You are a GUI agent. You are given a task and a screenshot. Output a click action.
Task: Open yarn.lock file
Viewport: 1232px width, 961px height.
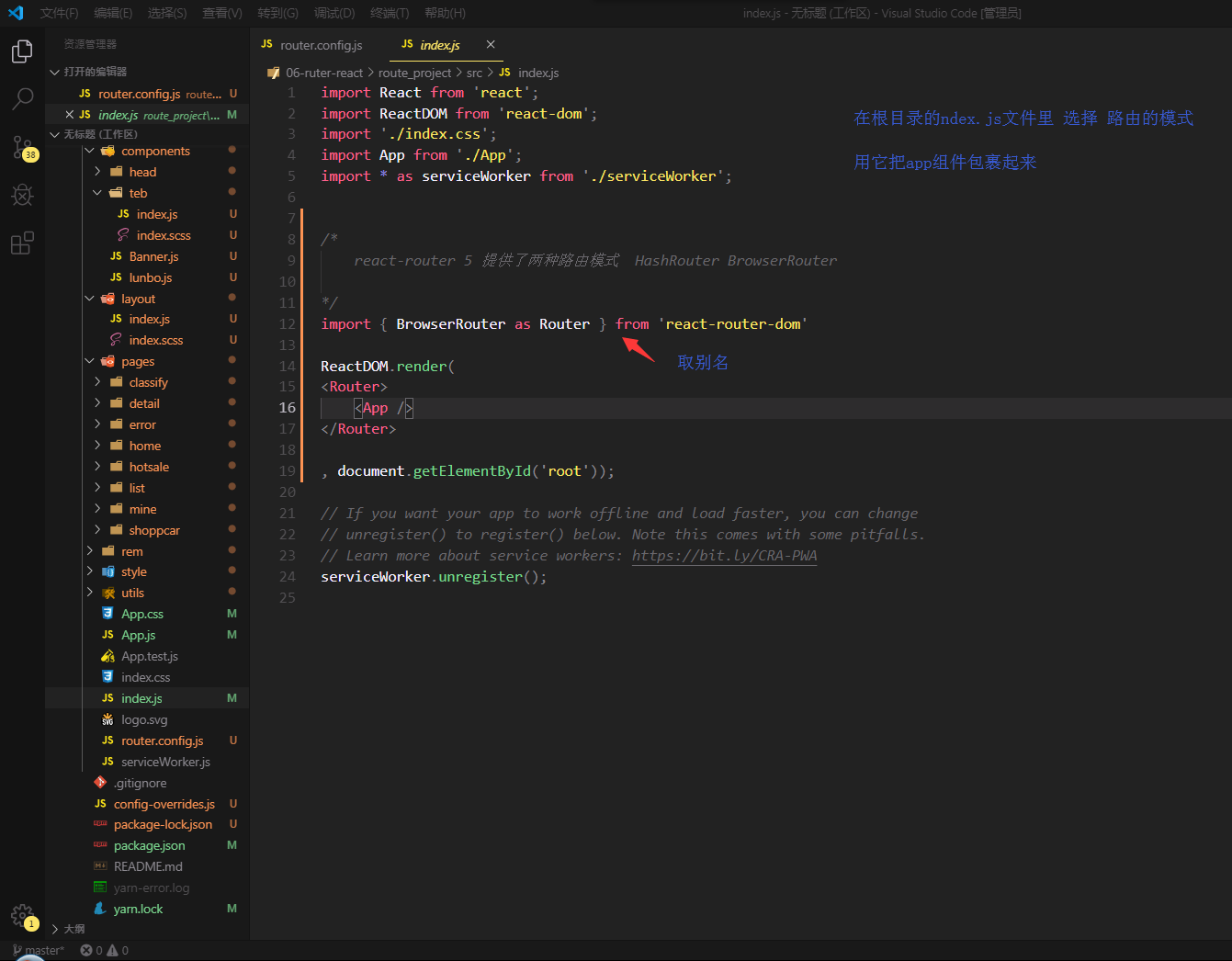pos(138,909)
